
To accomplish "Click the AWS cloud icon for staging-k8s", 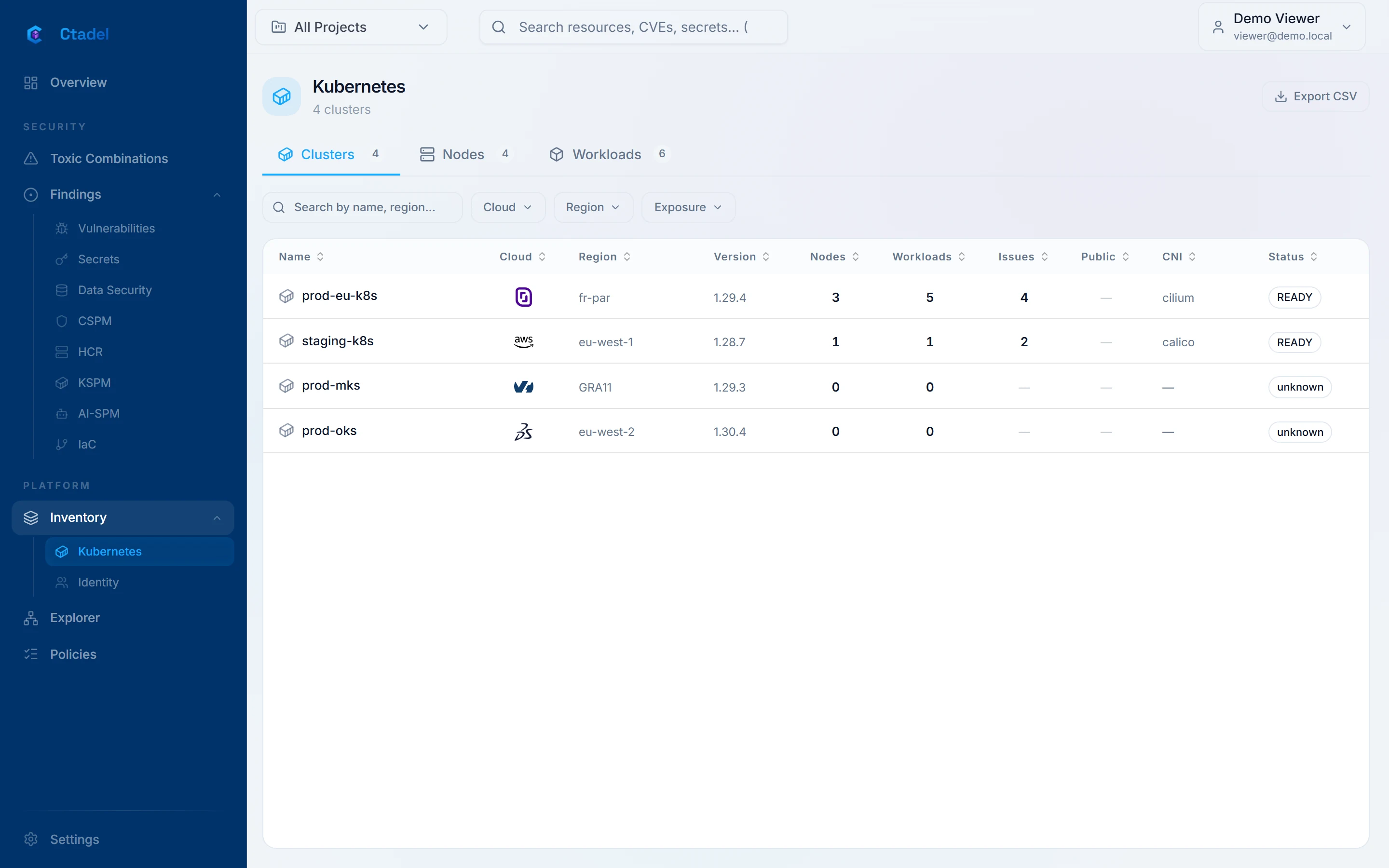I will pos(523,341).
